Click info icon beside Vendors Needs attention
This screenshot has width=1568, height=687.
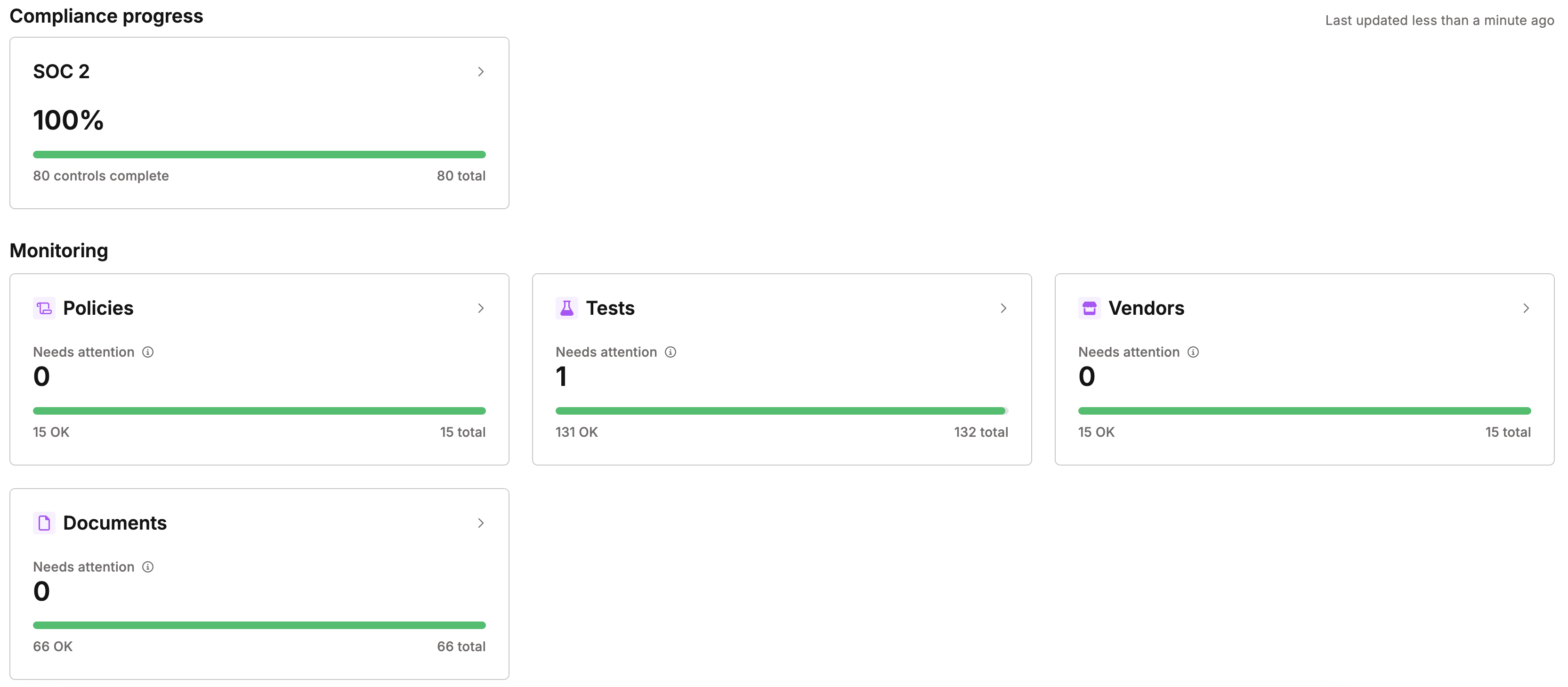[x=1193, y=352]
